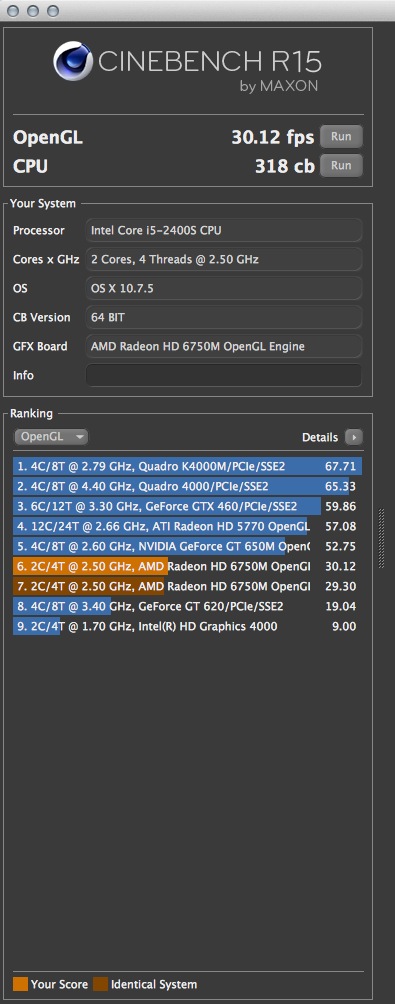
Task: Select rank 1 Quadro K4000M entry
Action: point(188,466)
